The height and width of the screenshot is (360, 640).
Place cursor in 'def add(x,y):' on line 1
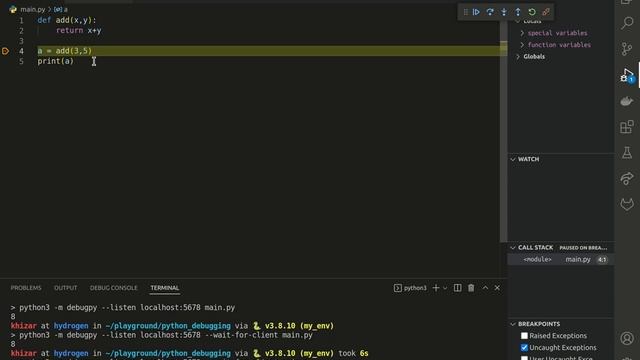(x=67, y=20)
